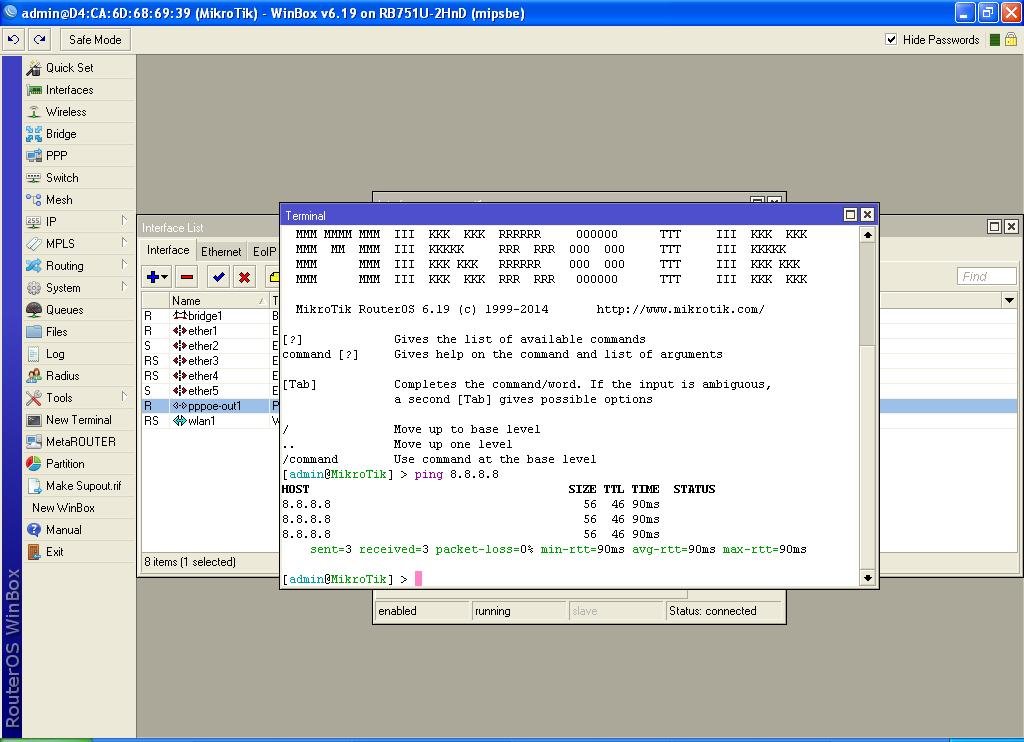1024x742 pixels.
Task: Click the Redo arrow in top toolbar
Action: 40,40
